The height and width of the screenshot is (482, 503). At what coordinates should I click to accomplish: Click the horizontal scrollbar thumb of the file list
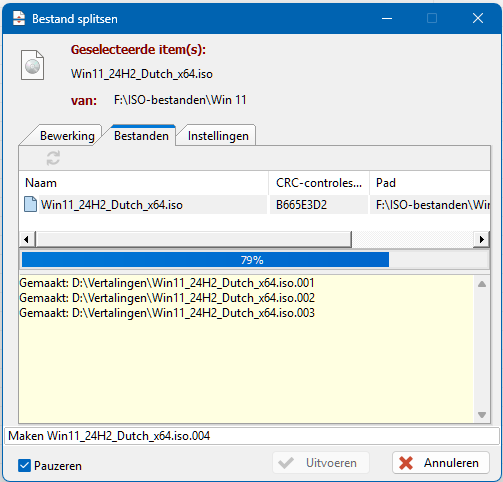[193, 239]
